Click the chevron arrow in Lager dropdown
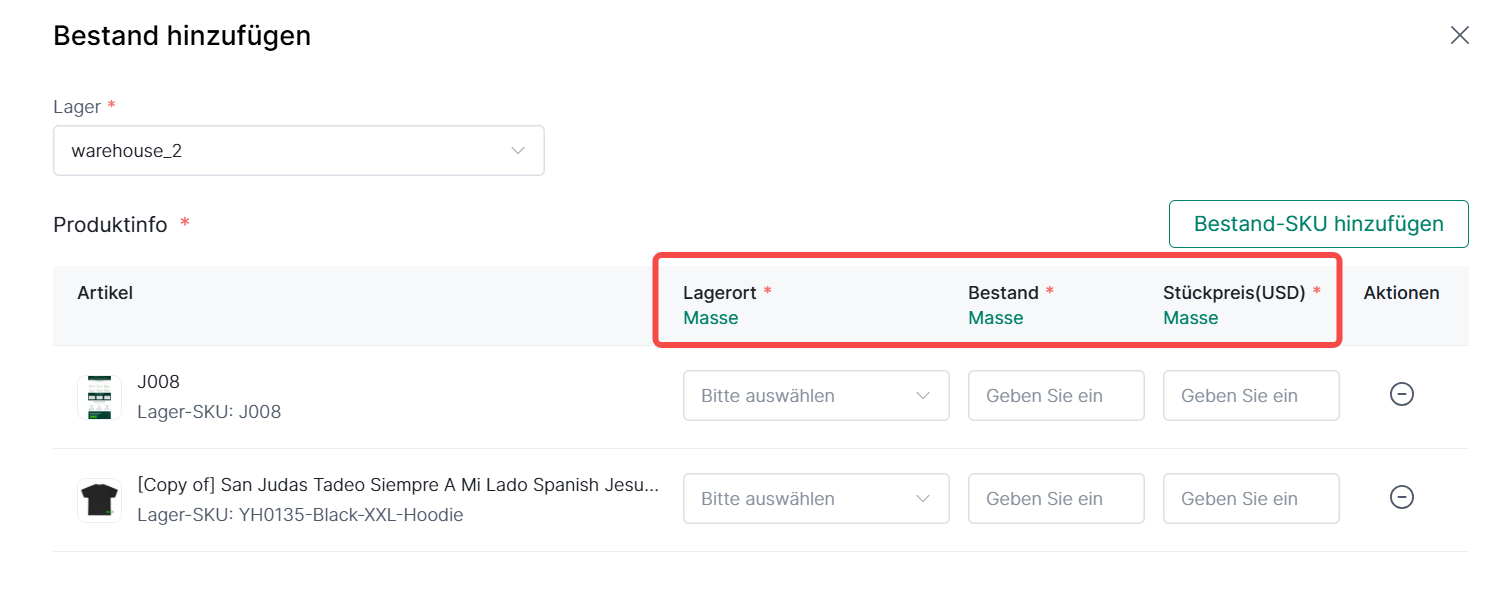The width and height of the screenshot is (1490, 593). point(518,151)
